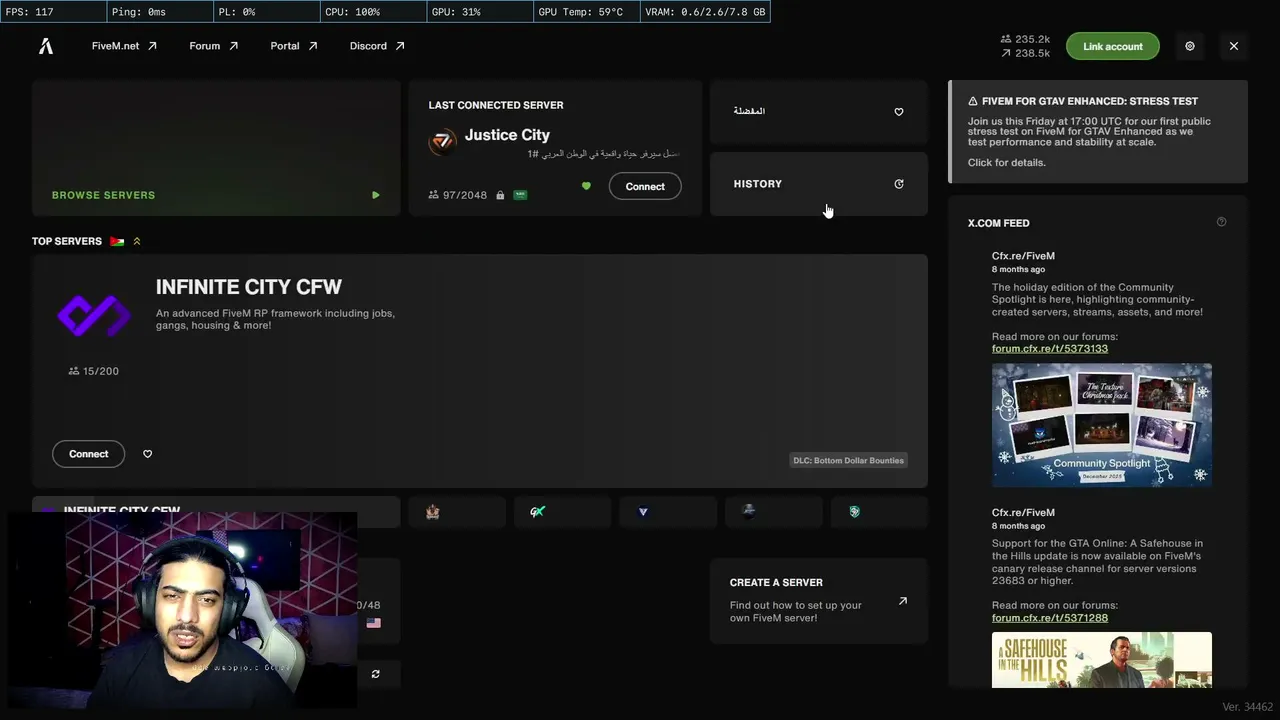Click the FiveM logo icon
This screenshot has height=720, width=1280.
[46, 46]
